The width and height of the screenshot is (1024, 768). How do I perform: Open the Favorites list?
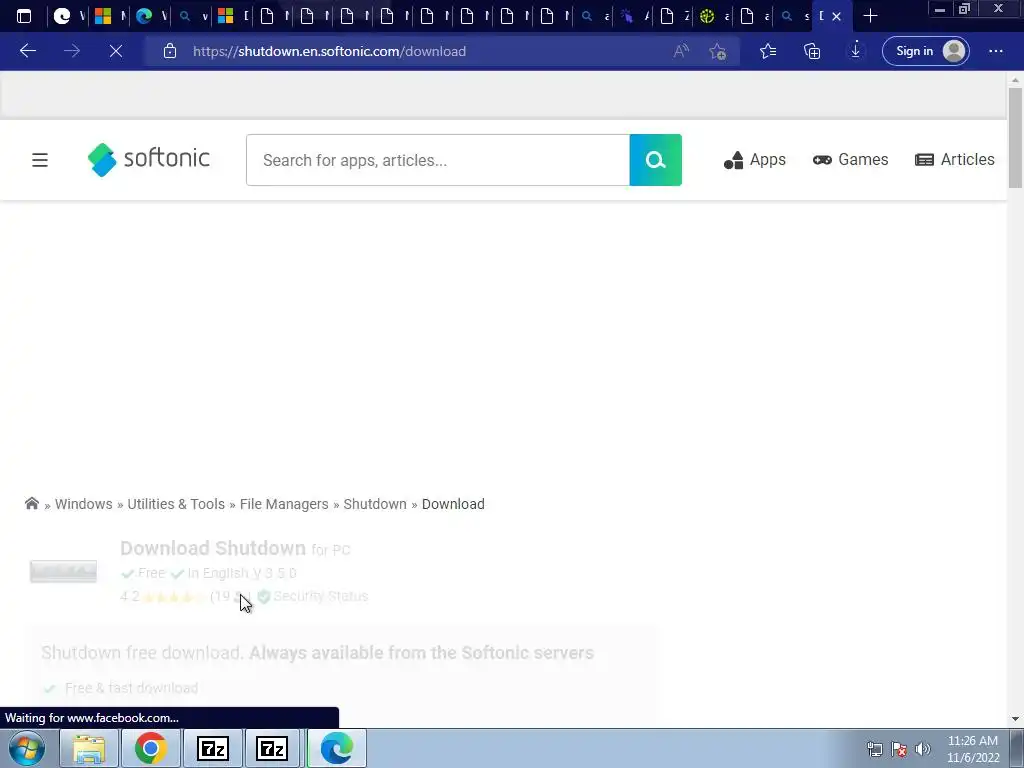click(x=768, y=51)
